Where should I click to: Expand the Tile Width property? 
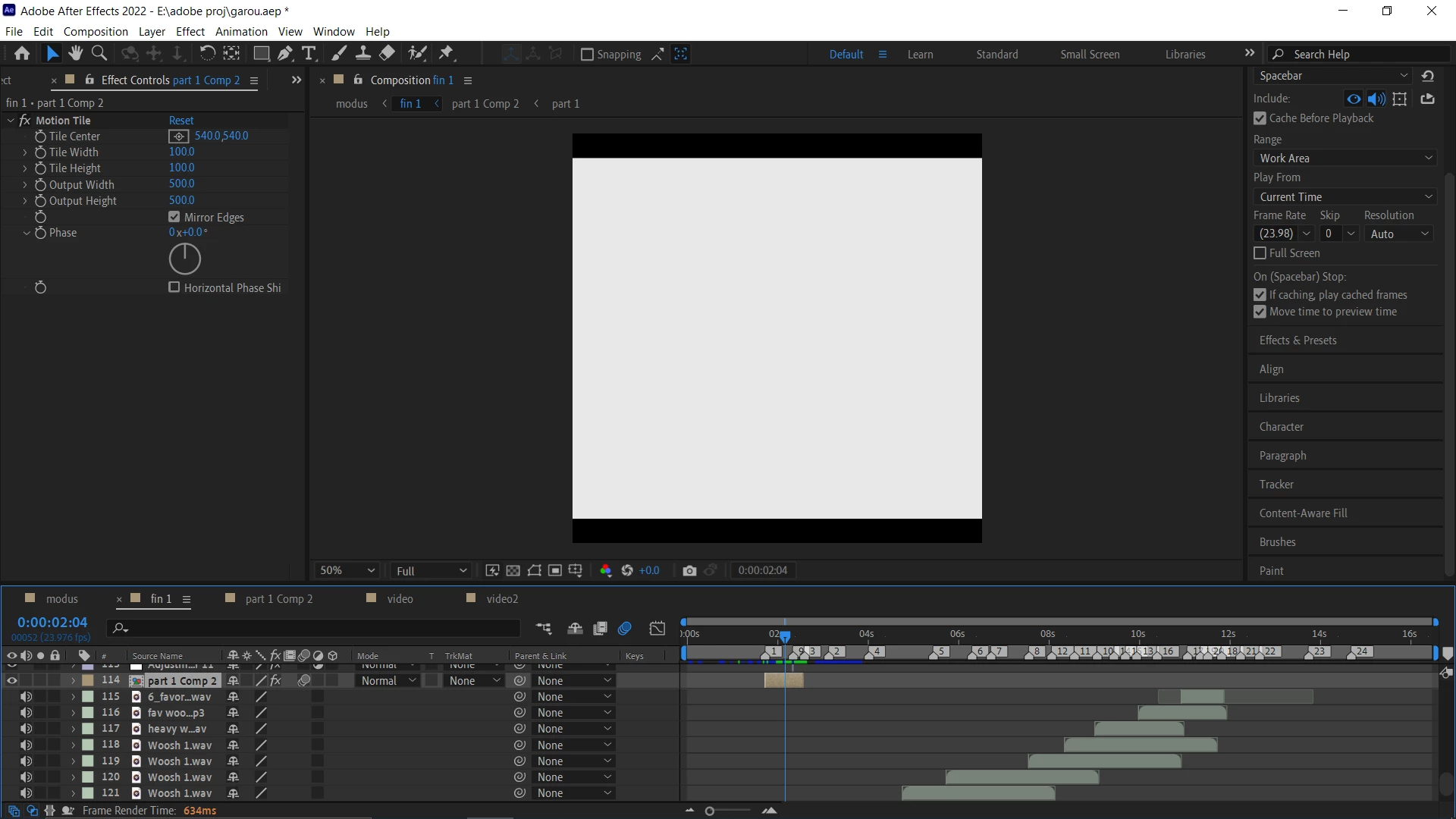pos(25,152)
